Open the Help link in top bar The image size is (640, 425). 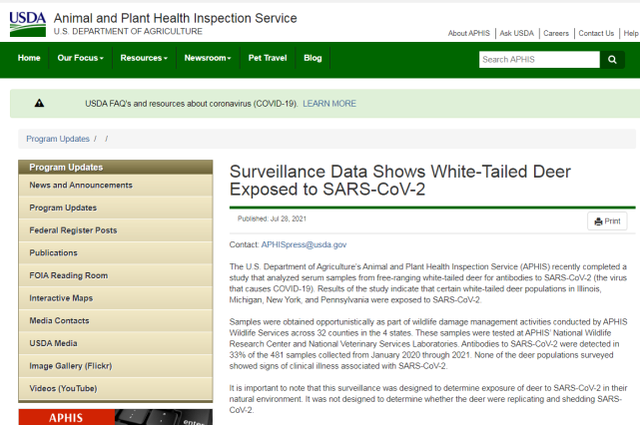631,33
